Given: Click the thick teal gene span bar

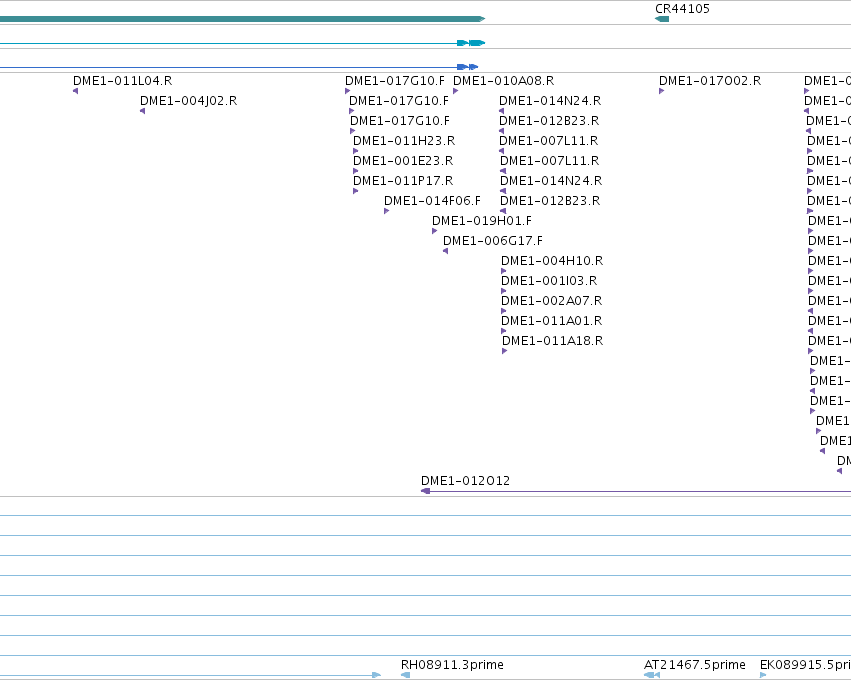Looking at the screenshot, I should click(242, 19).
